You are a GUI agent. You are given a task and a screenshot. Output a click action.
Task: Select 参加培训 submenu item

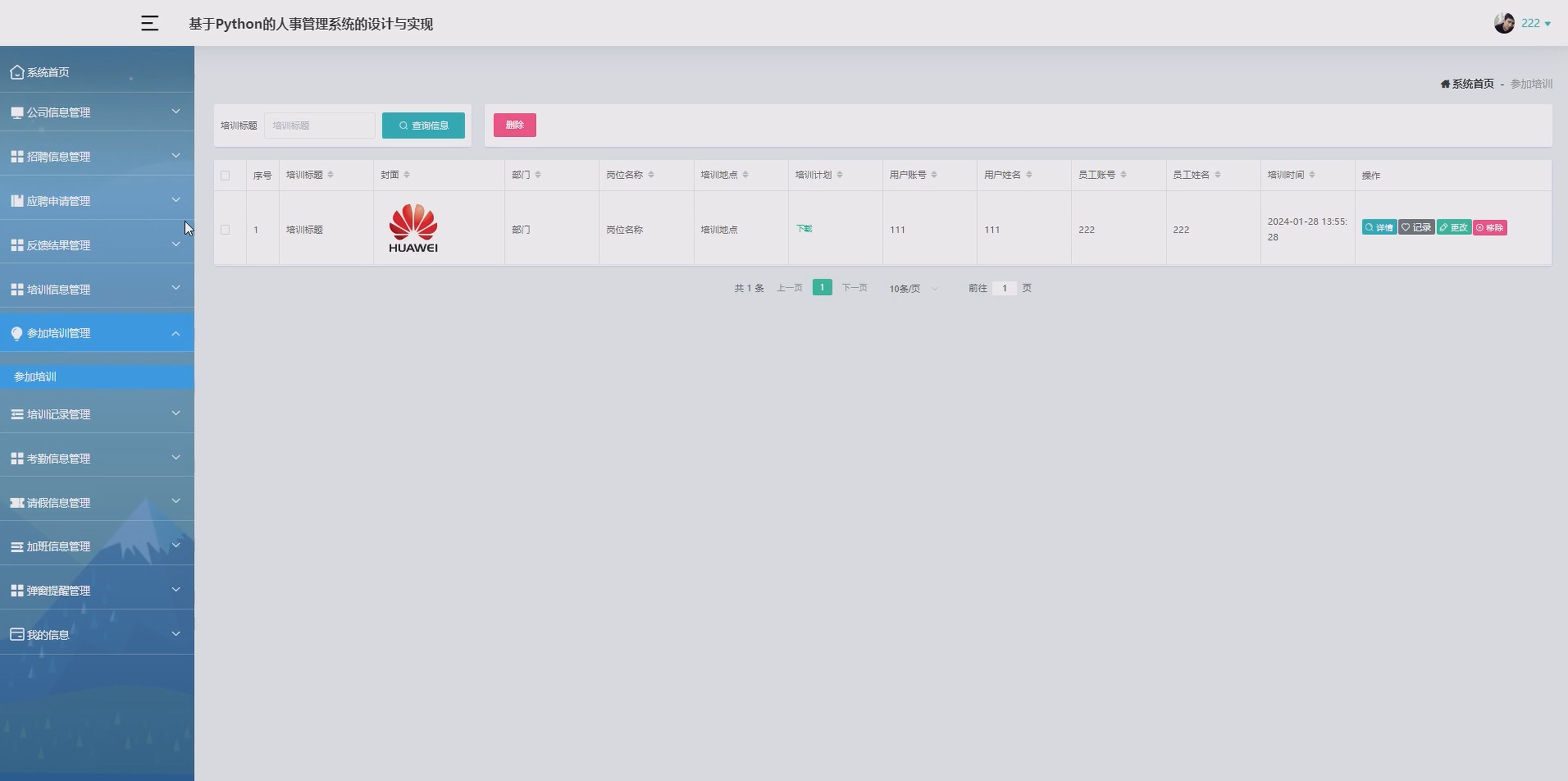97,377
